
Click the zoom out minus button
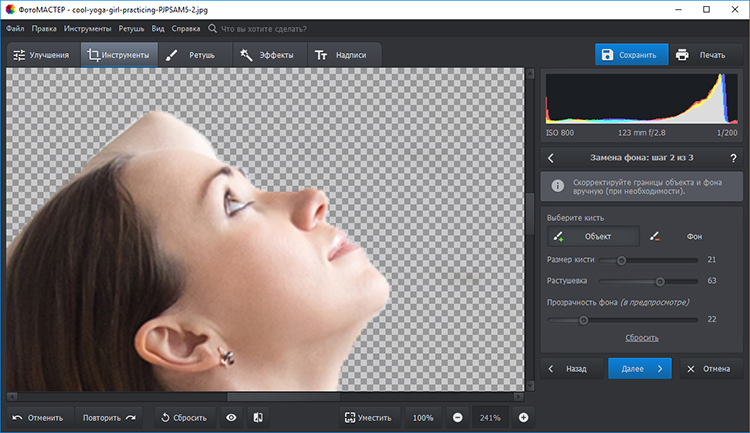pyautogui.click(x=457, y=417)
